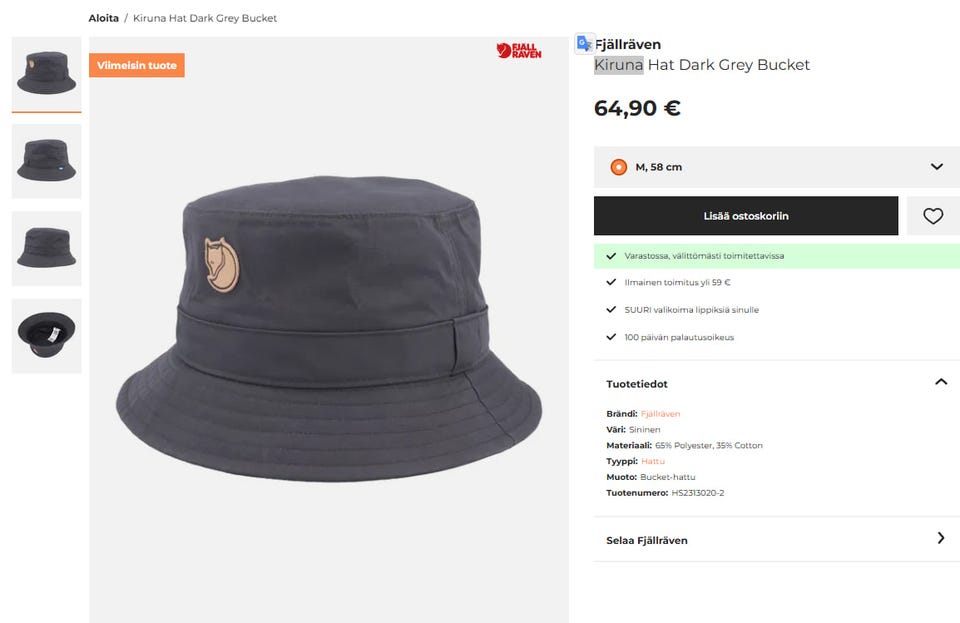Click the Google Translate icon near the brand name
This screenshot has width=960, height=623.
[584, 43]
